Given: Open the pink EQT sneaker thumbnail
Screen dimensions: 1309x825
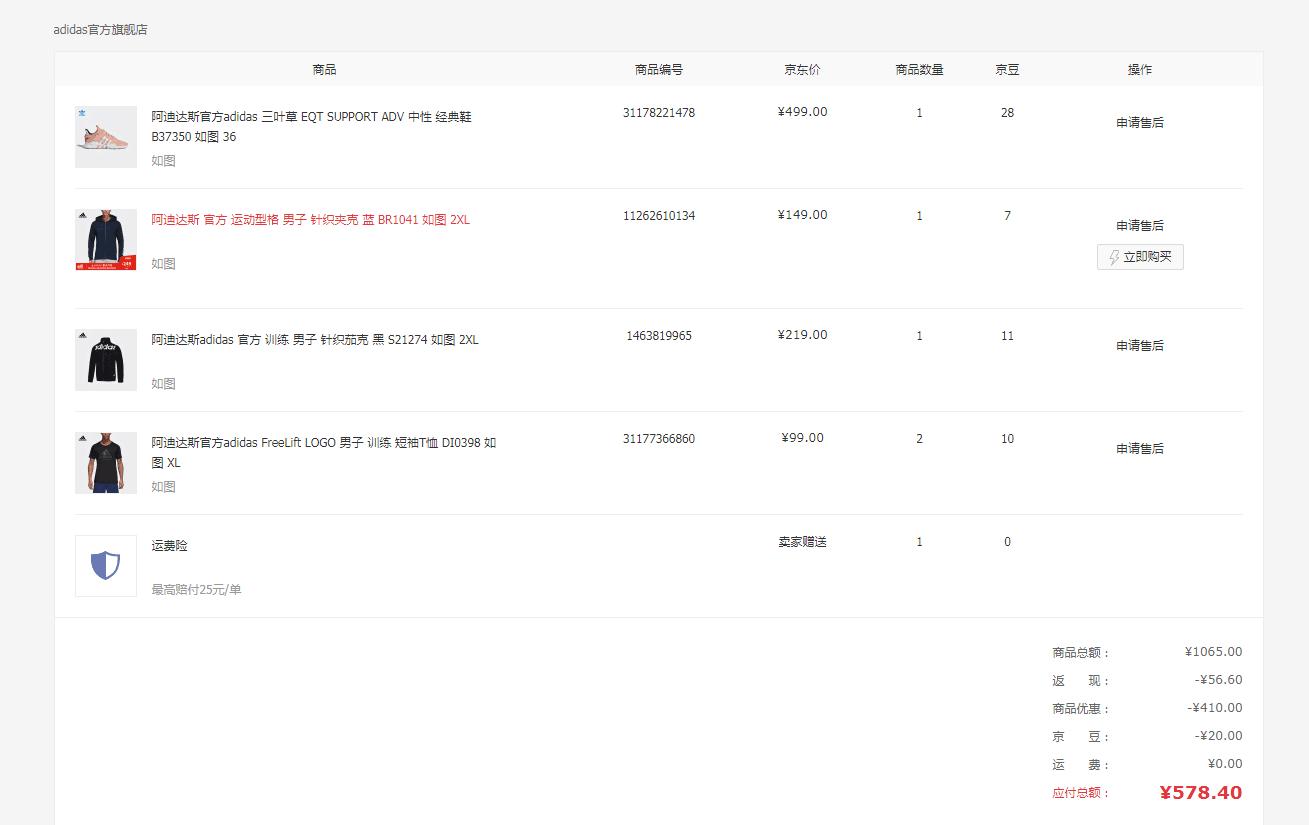Looking at the screenshot, I should [106, 137].
